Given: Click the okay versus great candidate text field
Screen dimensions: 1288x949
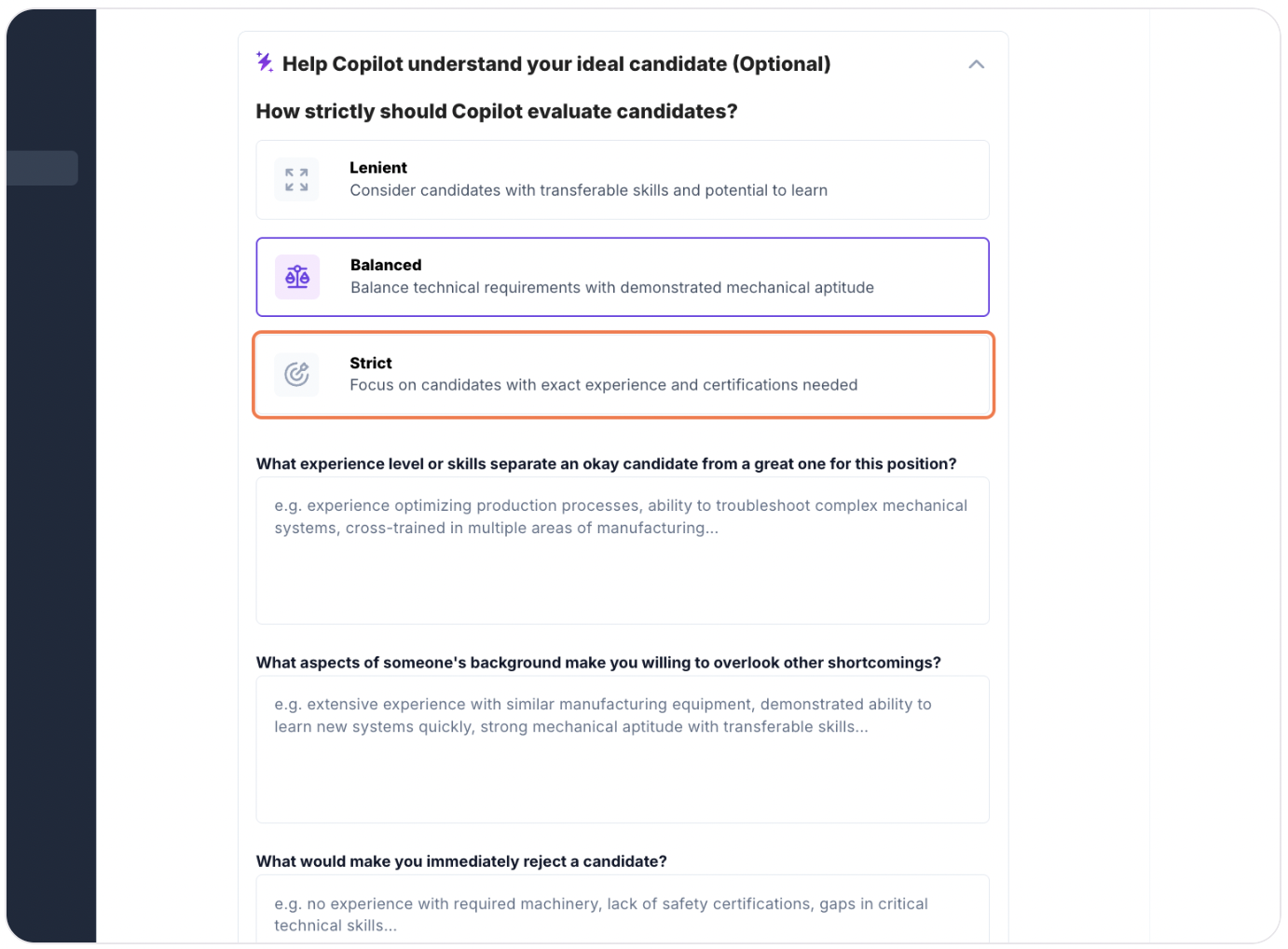Looking at the screenshot, I should pos(623,551).
